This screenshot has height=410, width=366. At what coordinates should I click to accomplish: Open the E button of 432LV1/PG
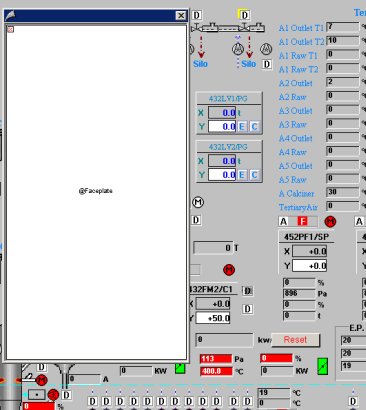point(242,127)
